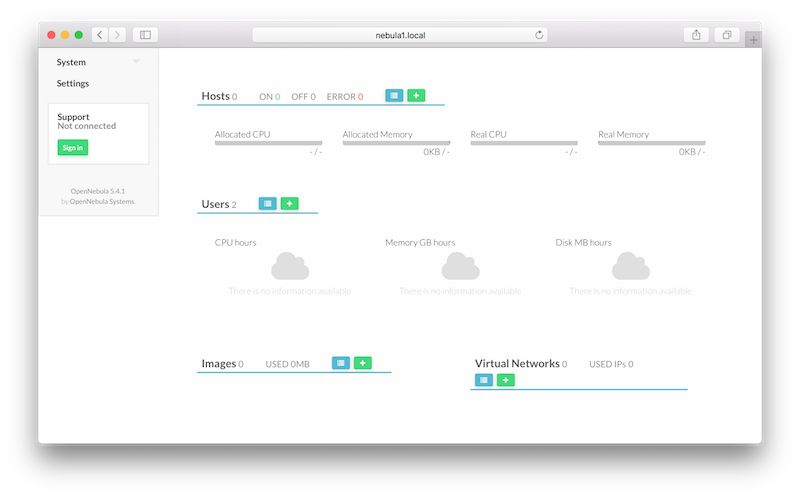The image size is (800, 498).
Task: Go back with the browser back arrow
Action: coord(100,35)
